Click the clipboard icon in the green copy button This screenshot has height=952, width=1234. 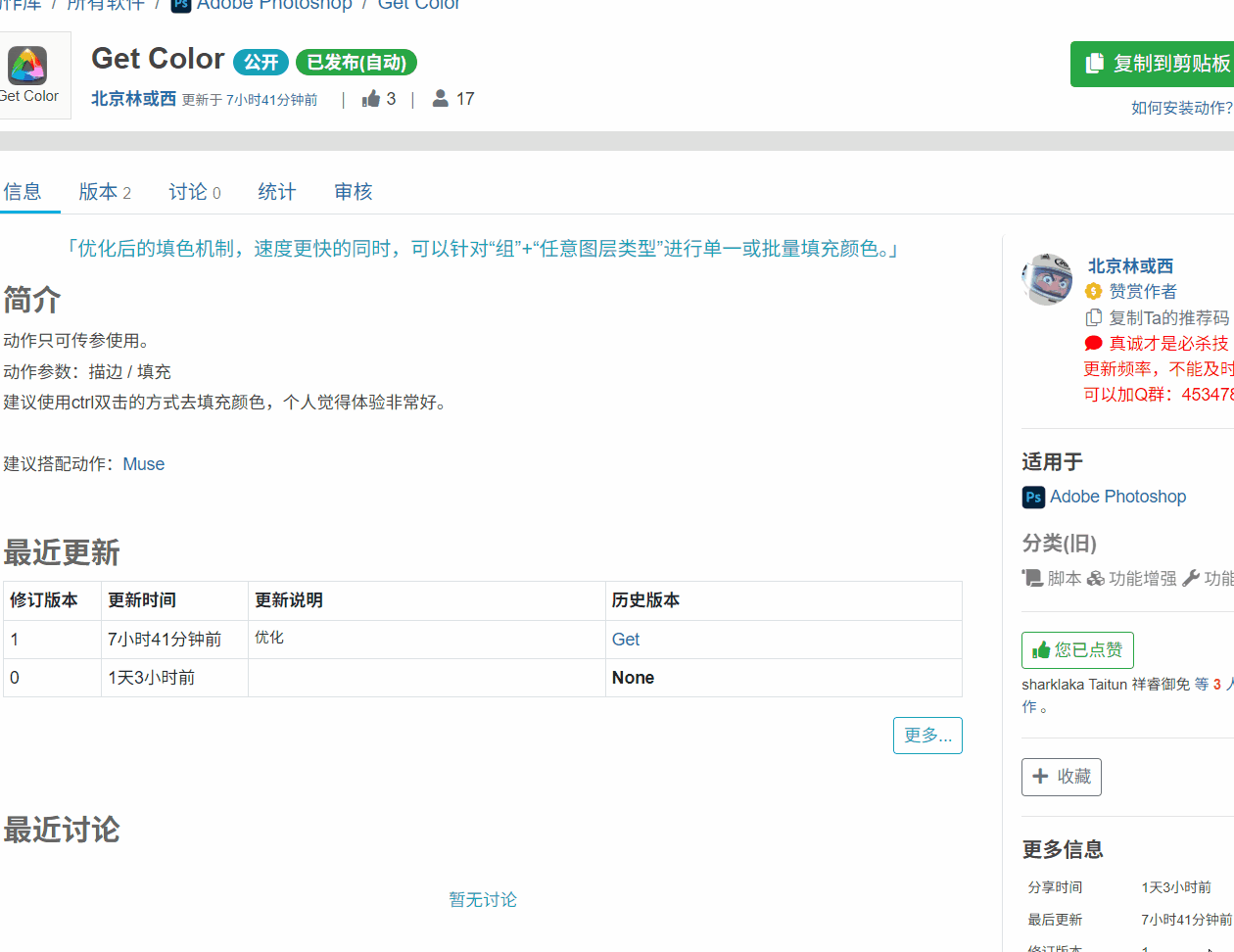1095,64
